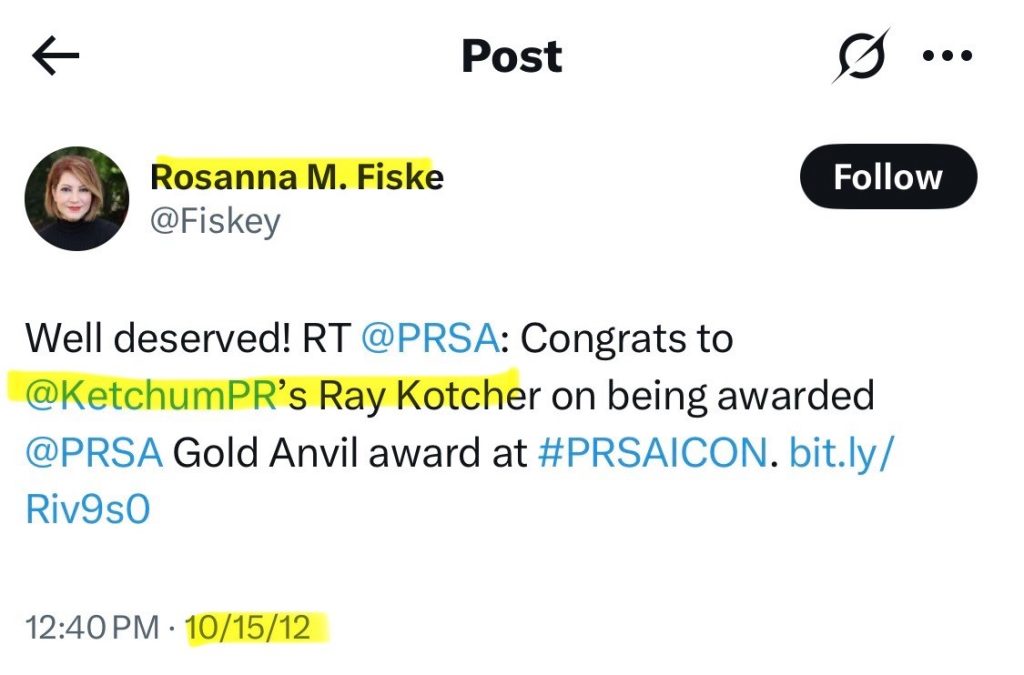This screenshot has height=675, width=1024.
Task: Follow Rosanna M. Fiske
Action: [888, 177]
